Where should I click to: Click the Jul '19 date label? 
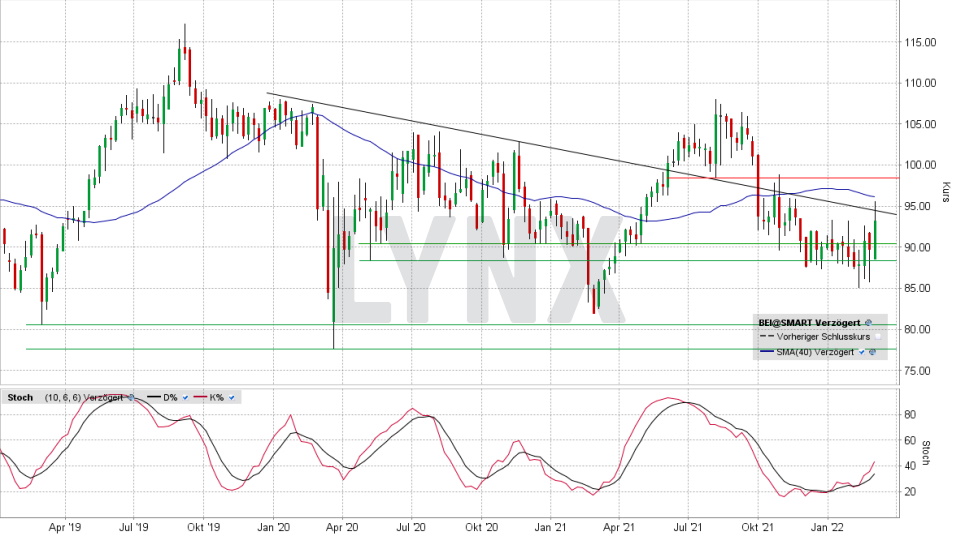tap(133, 527)
